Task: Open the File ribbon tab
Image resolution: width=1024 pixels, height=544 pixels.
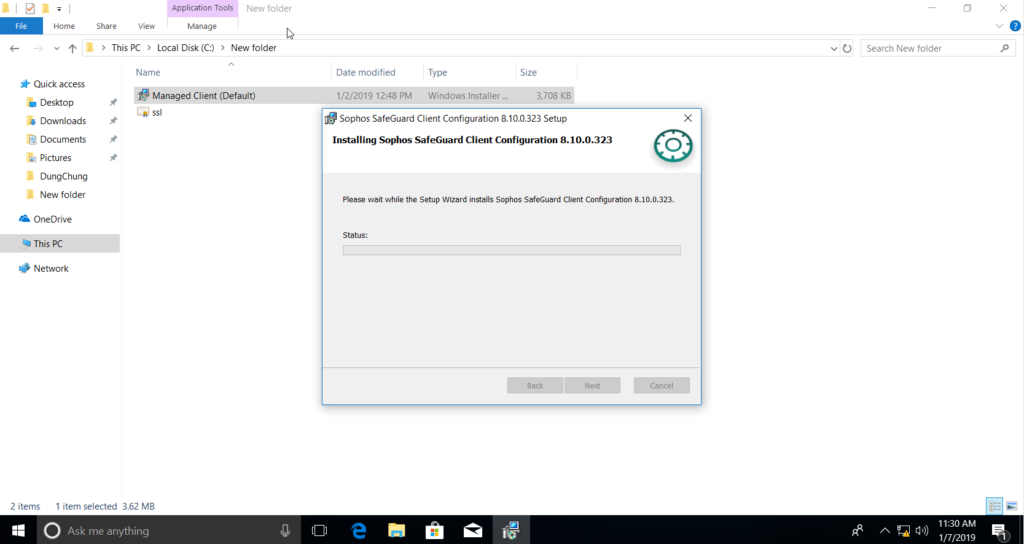Action: [21, 26]
